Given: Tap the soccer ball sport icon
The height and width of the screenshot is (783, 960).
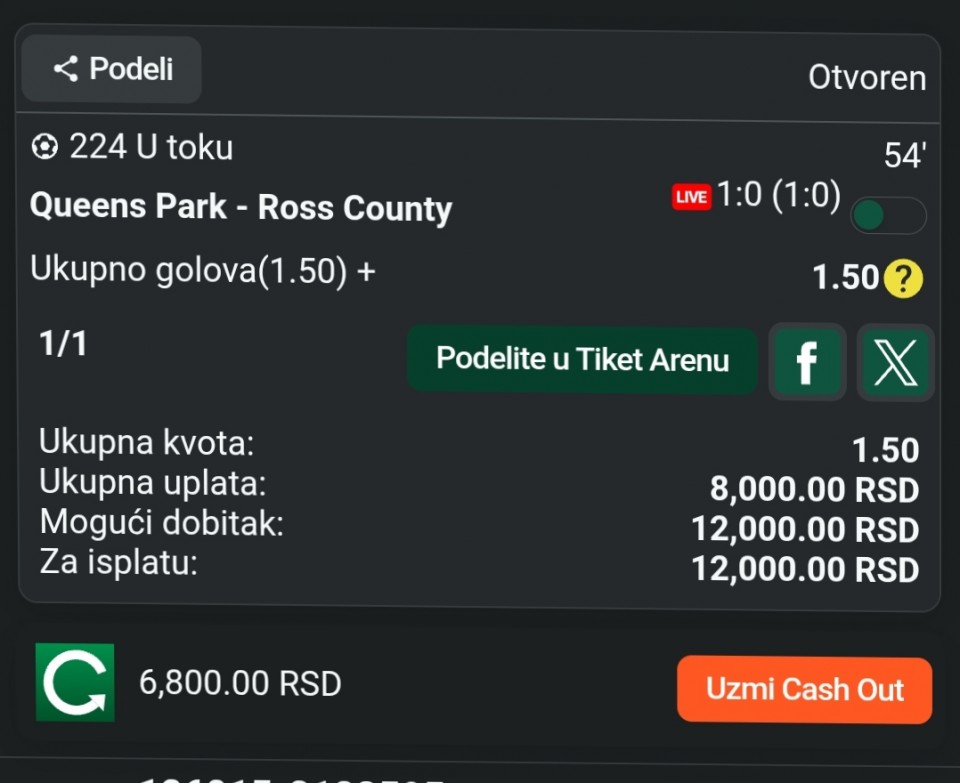Looking at the screenshot, I should (45, 148).
